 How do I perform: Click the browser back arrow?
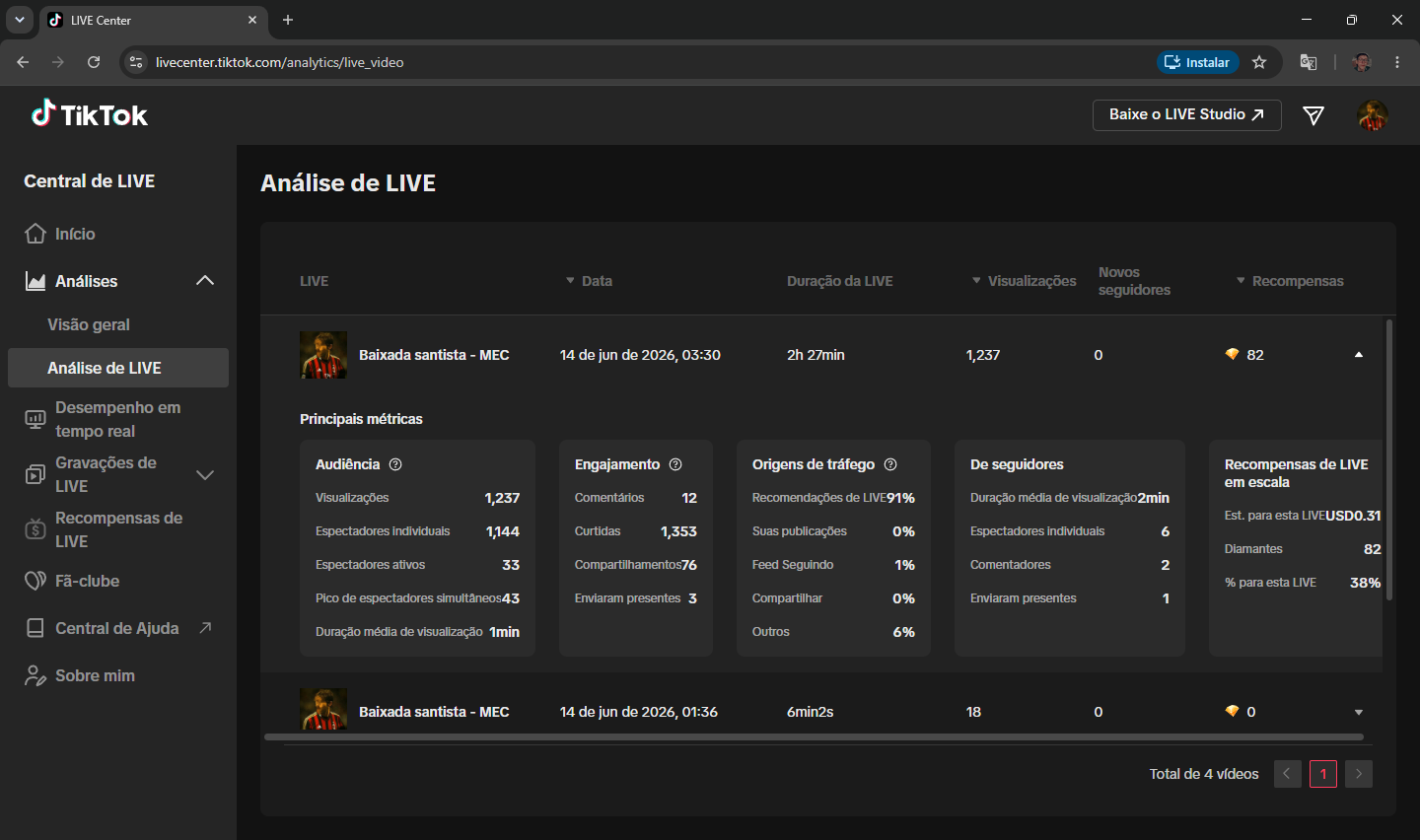coord(23,62)
